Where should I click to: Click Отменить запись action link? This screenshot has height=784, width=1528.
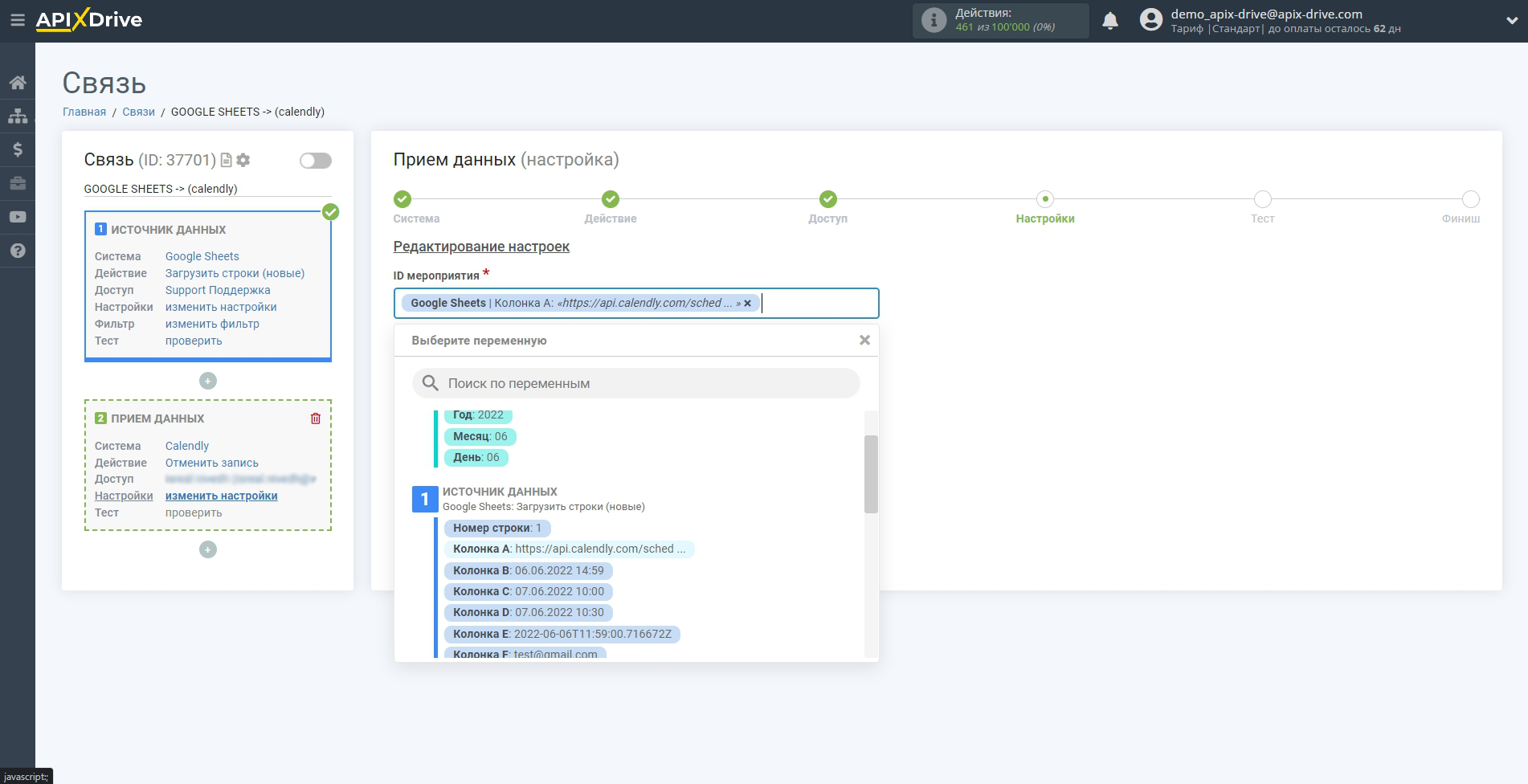(x=212, y=463)
